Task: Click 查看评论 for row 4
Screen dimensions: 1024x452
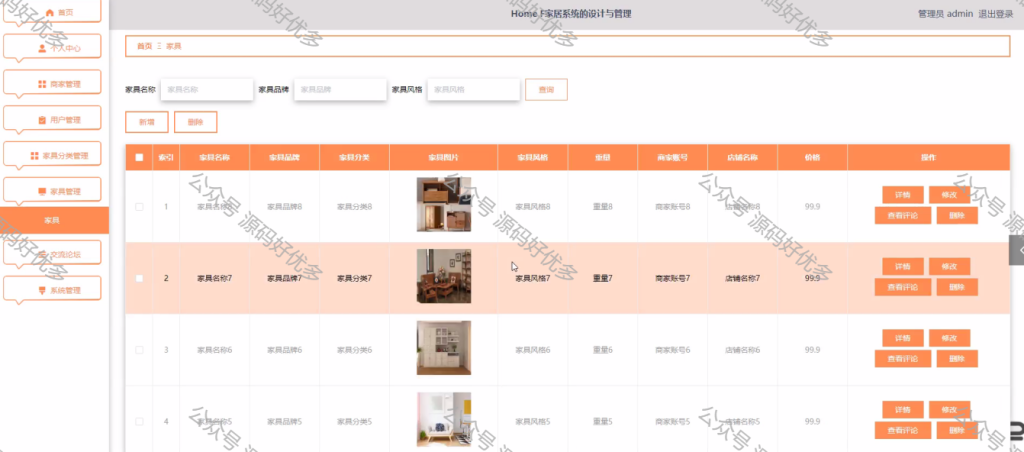Action: coord(903,430)
